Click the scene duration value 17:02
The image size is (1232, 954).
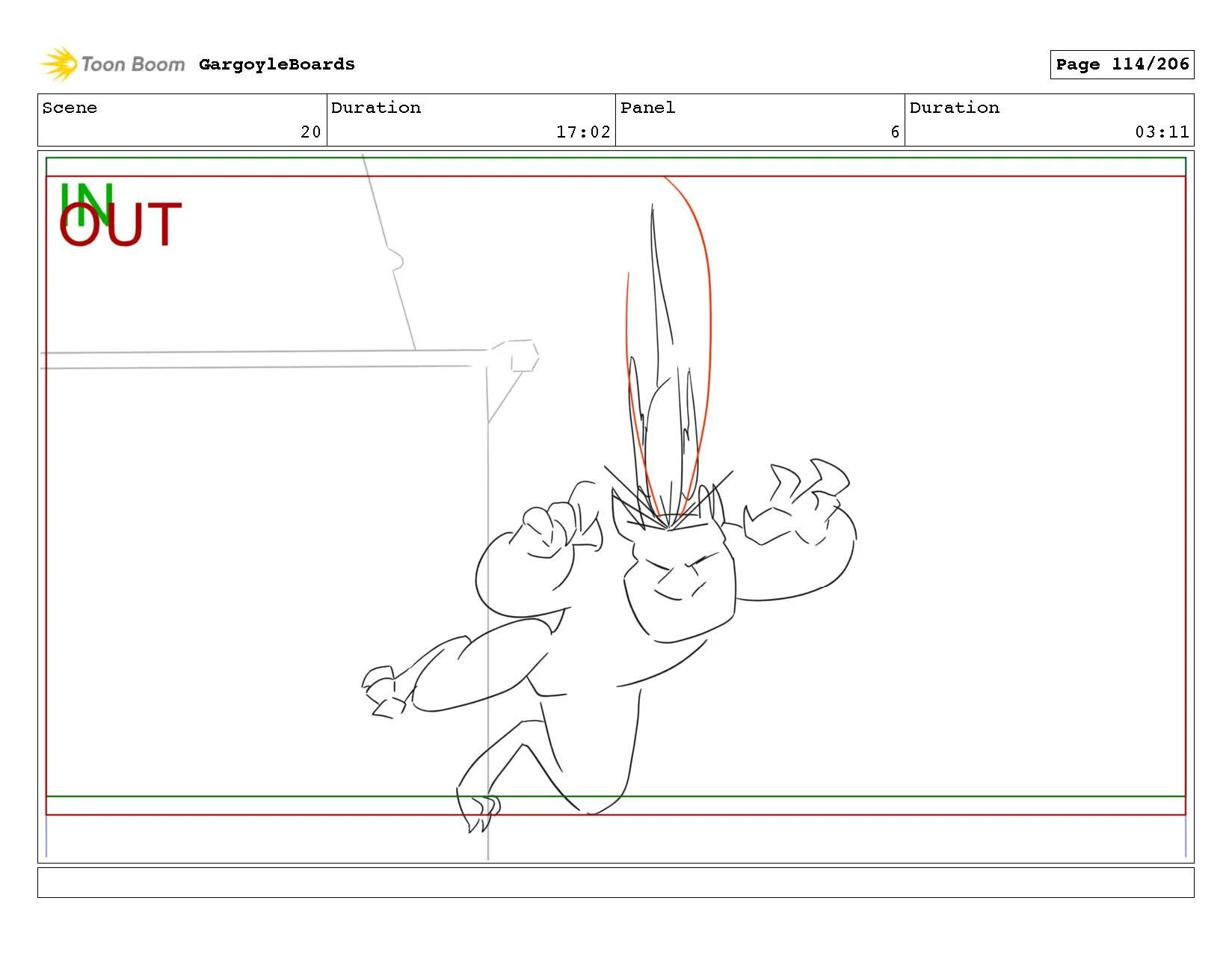pos(583,132)
